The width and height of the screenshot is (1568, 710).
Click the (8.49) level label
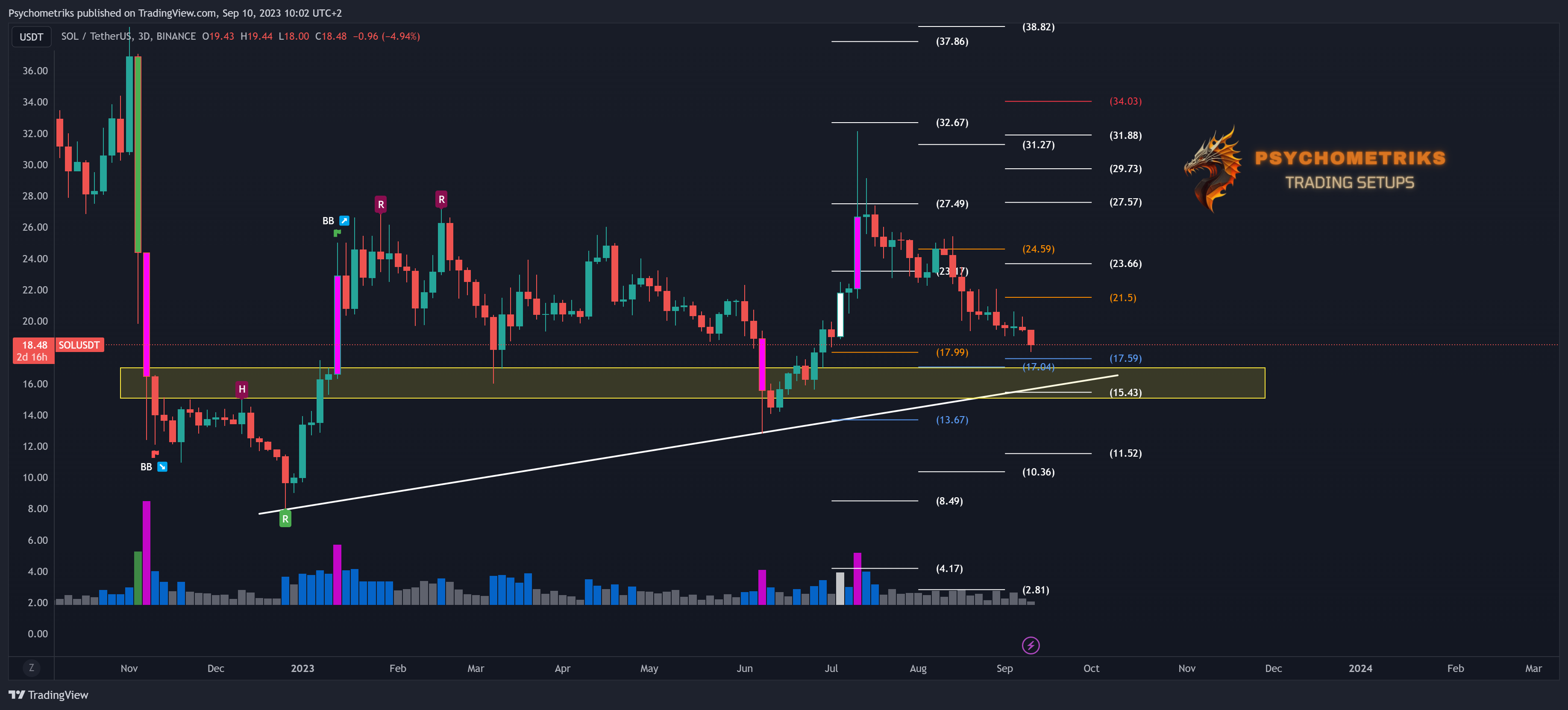pos(949,502)
